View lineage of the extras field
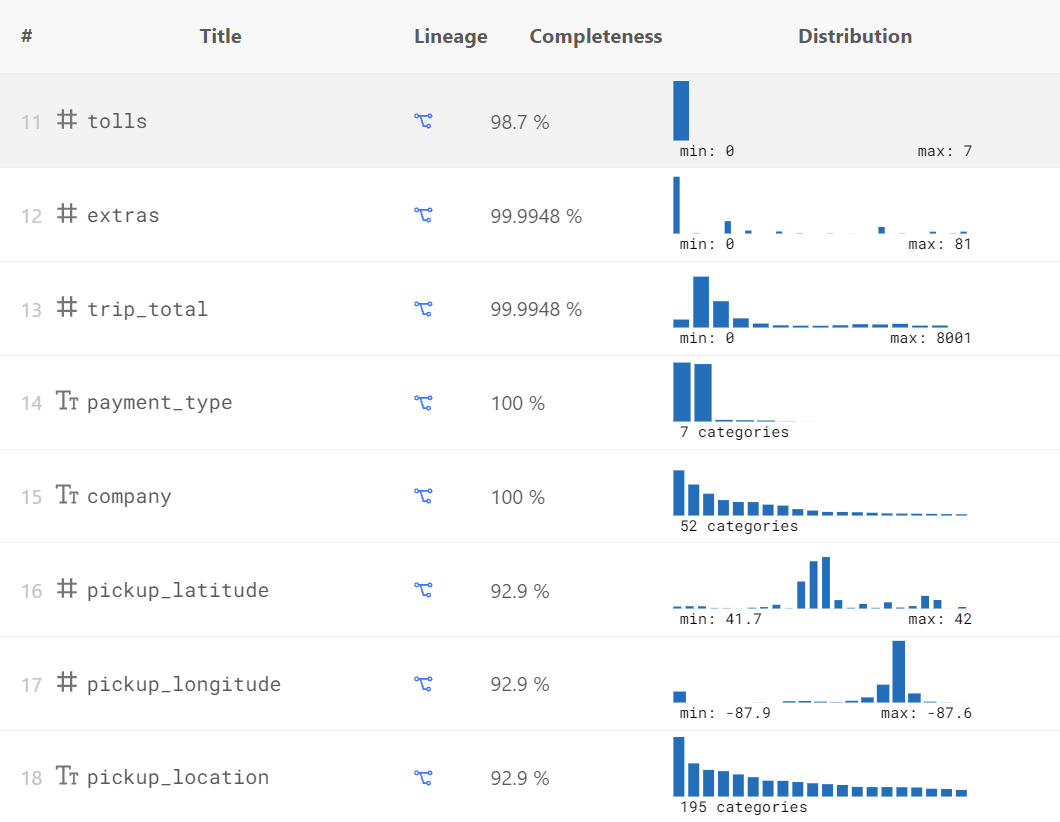 (x=423, y=215)
